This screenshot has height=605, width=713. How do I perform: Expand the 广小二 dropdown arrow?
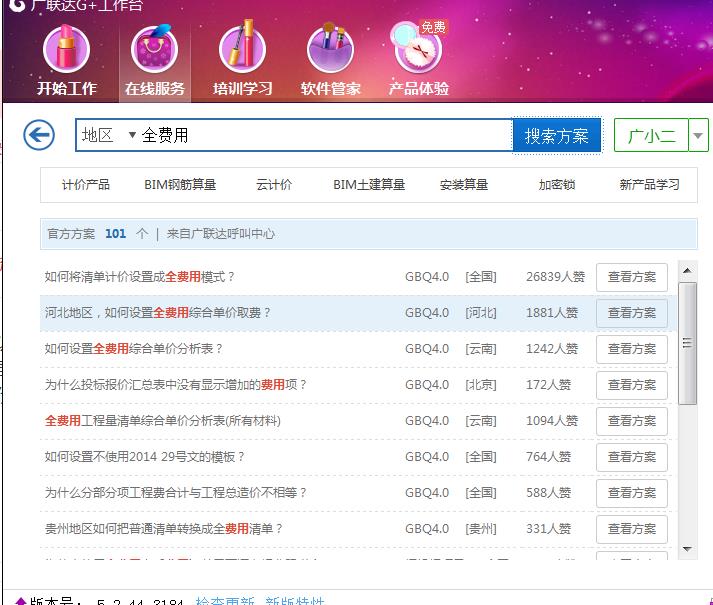pyautogui.click(x=698, y=135)
